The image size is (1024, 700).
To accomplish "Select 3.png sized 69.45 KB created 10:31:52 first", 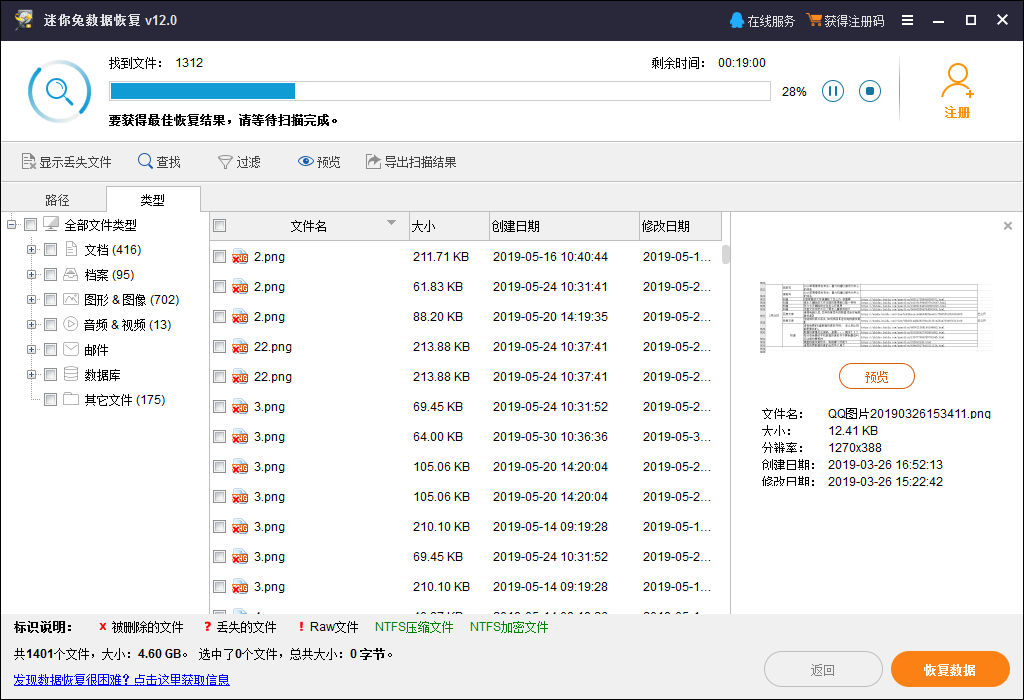I will pos(465,407).
